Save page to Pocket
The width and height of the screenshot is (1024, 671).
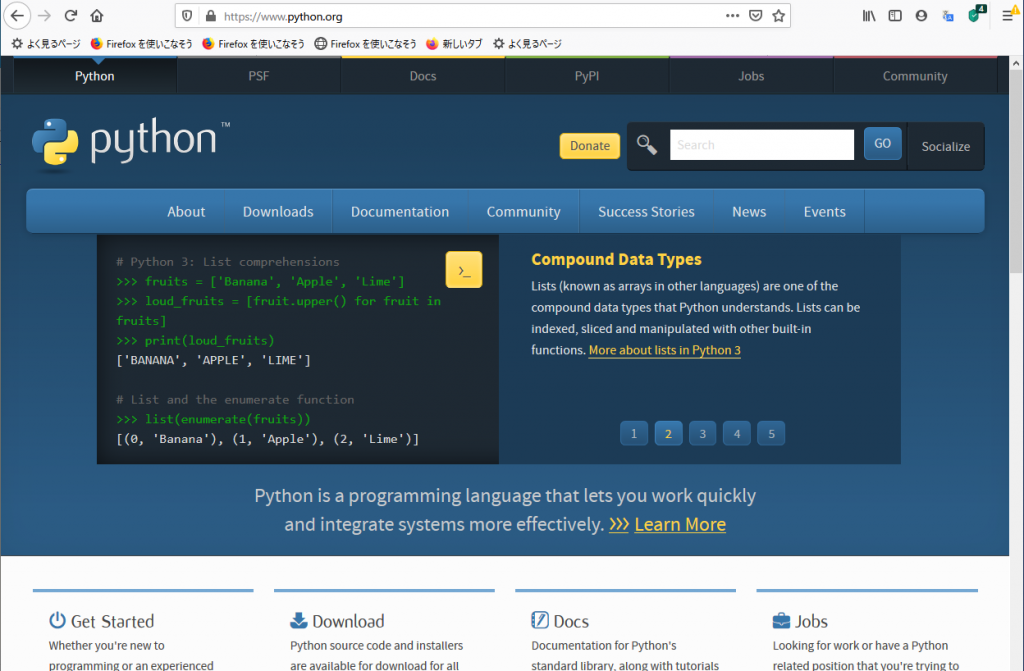[756, 16]
